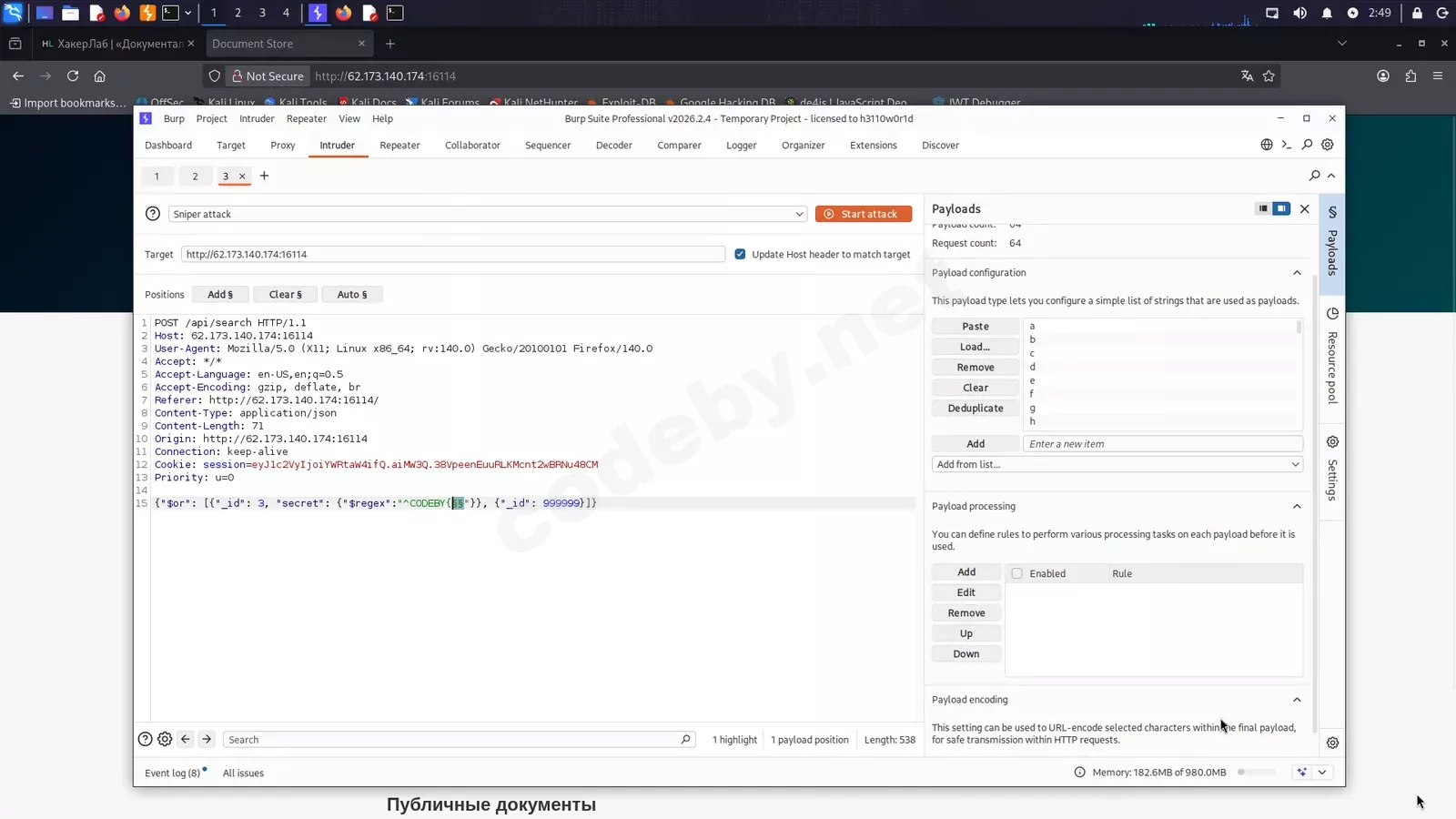
Task: Open Firefox list all tabs chevron
Action: [1341, 43]
